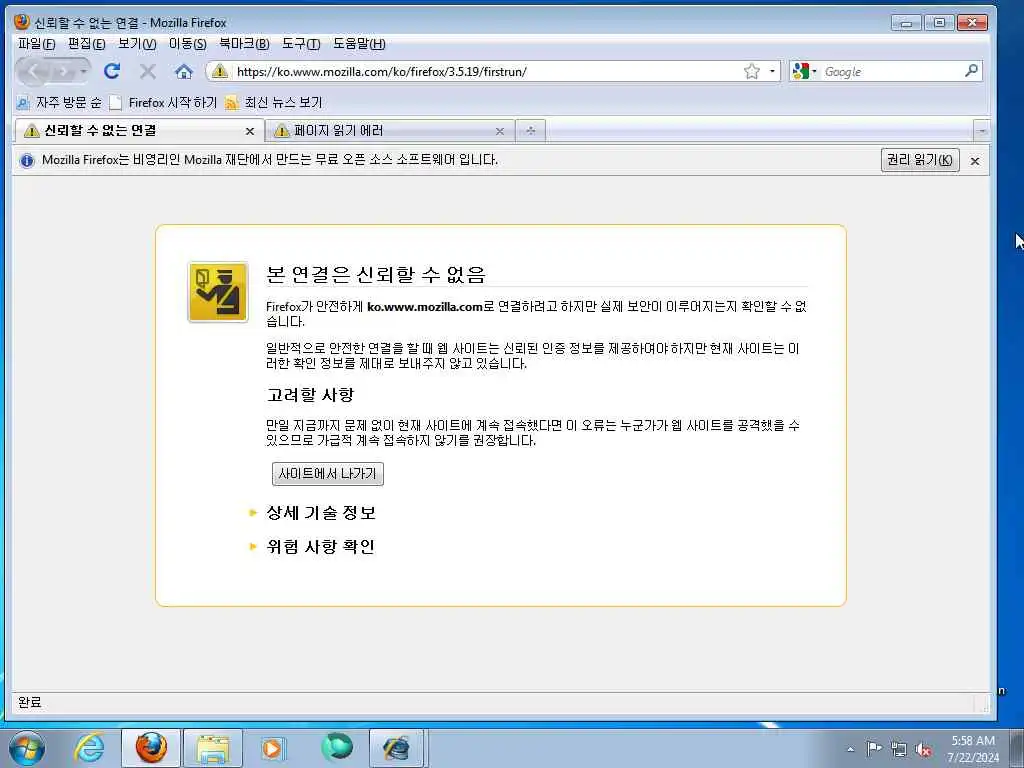This screenshot has height=768, width=1024.
Task: Open the 편집(E) menu
Action: (86, 44)
